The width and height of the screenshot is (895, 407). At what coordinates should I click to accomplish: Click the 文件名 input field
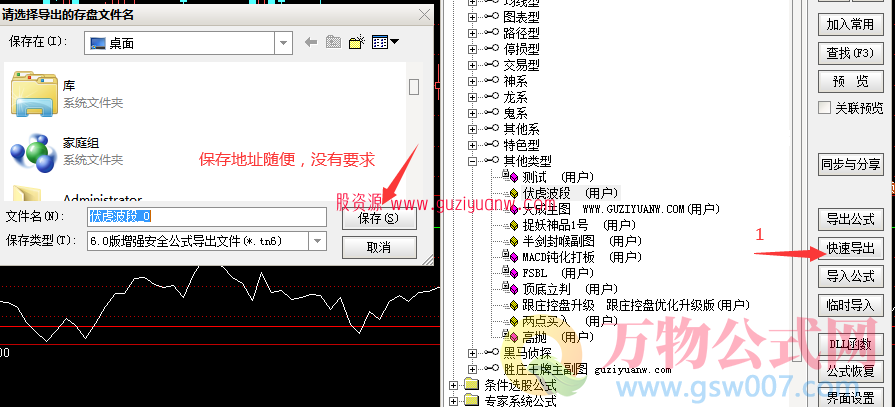point(207,217)
